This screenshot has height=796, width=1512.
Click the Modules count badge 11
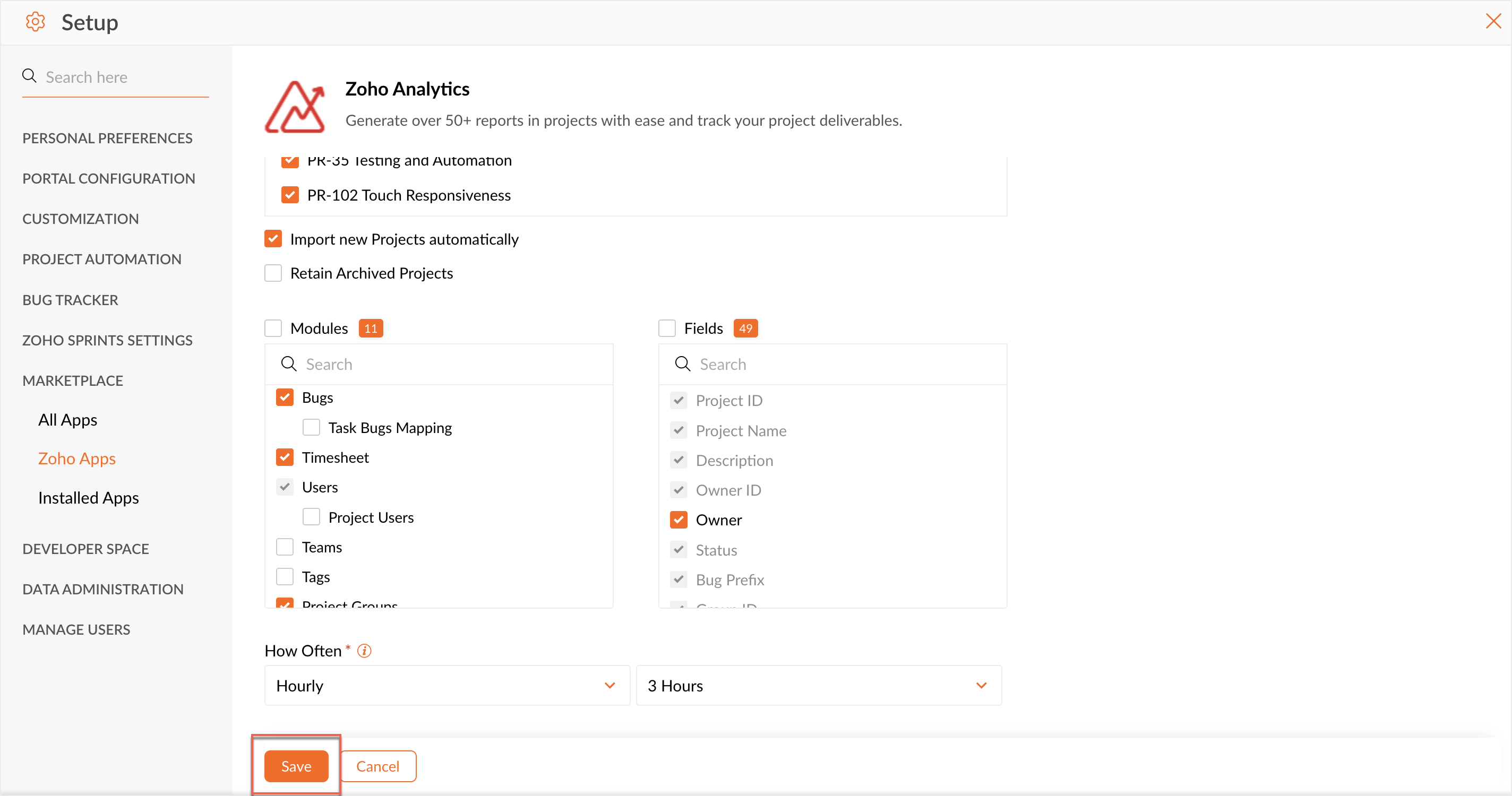point(371,328)
